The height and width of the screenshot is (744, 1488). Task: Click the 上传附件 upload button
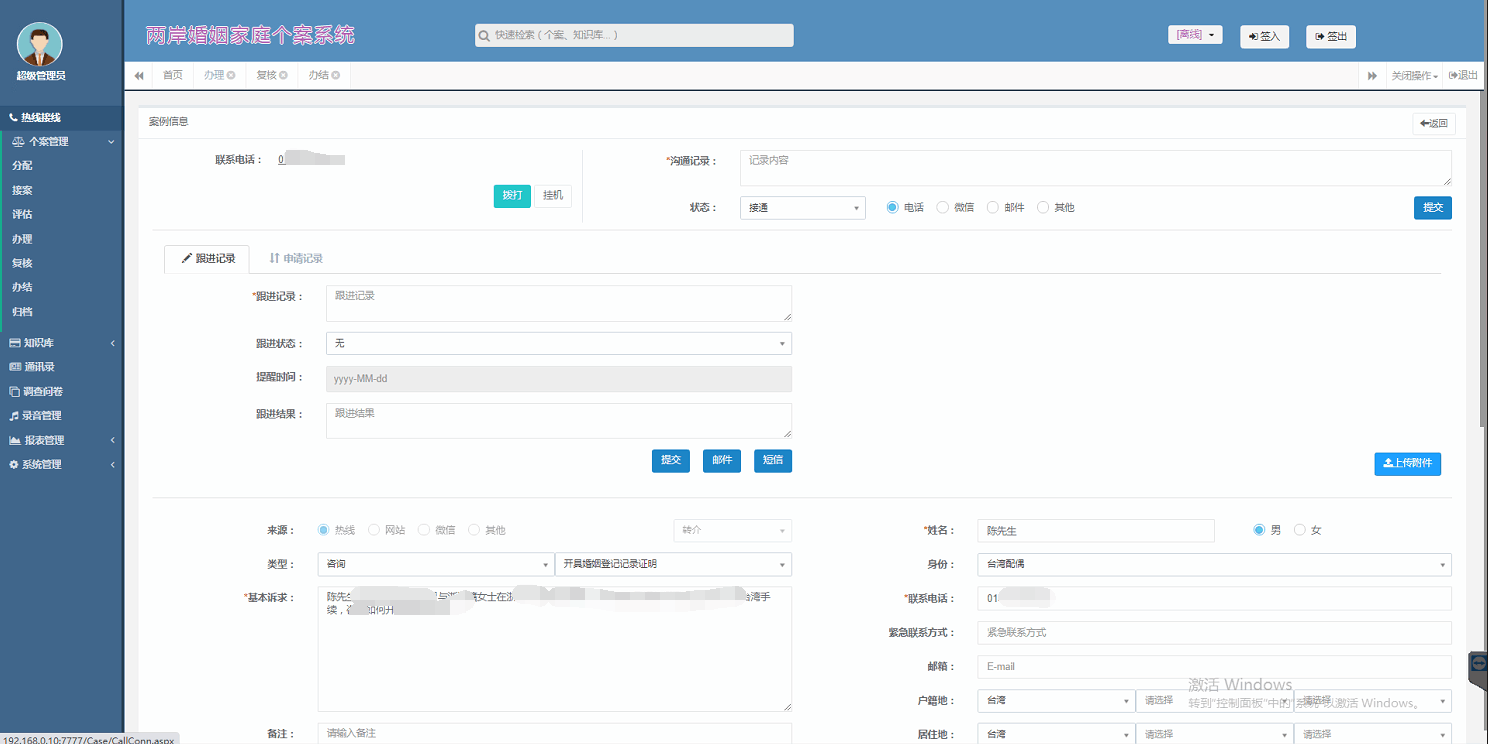(1407, 464)
